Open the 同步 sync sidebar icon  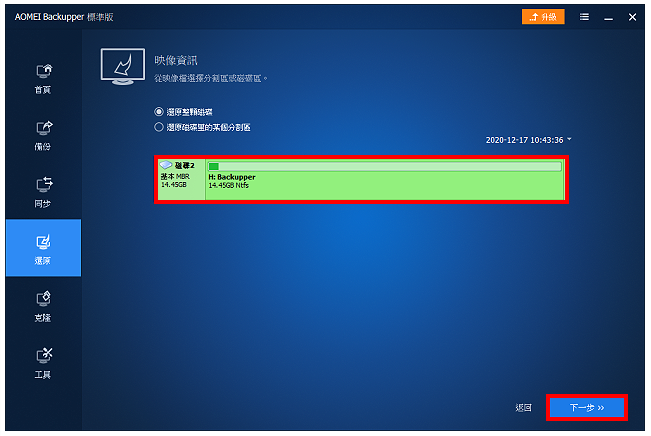(43, 192)
